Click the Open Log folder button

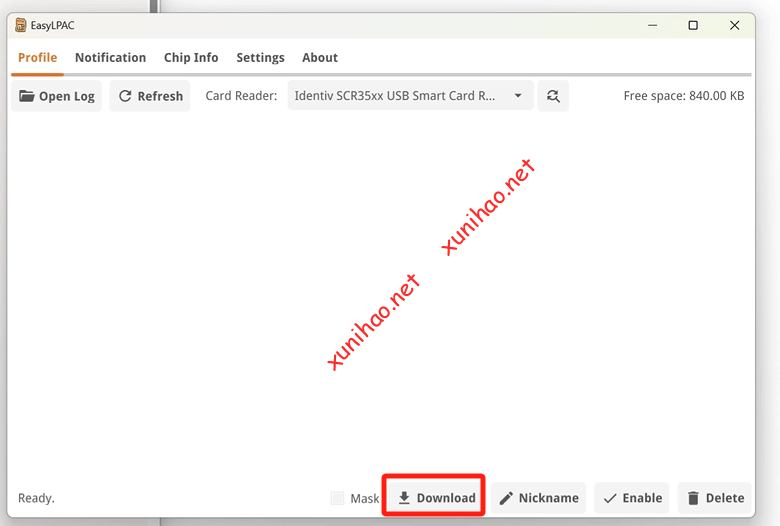57,96
